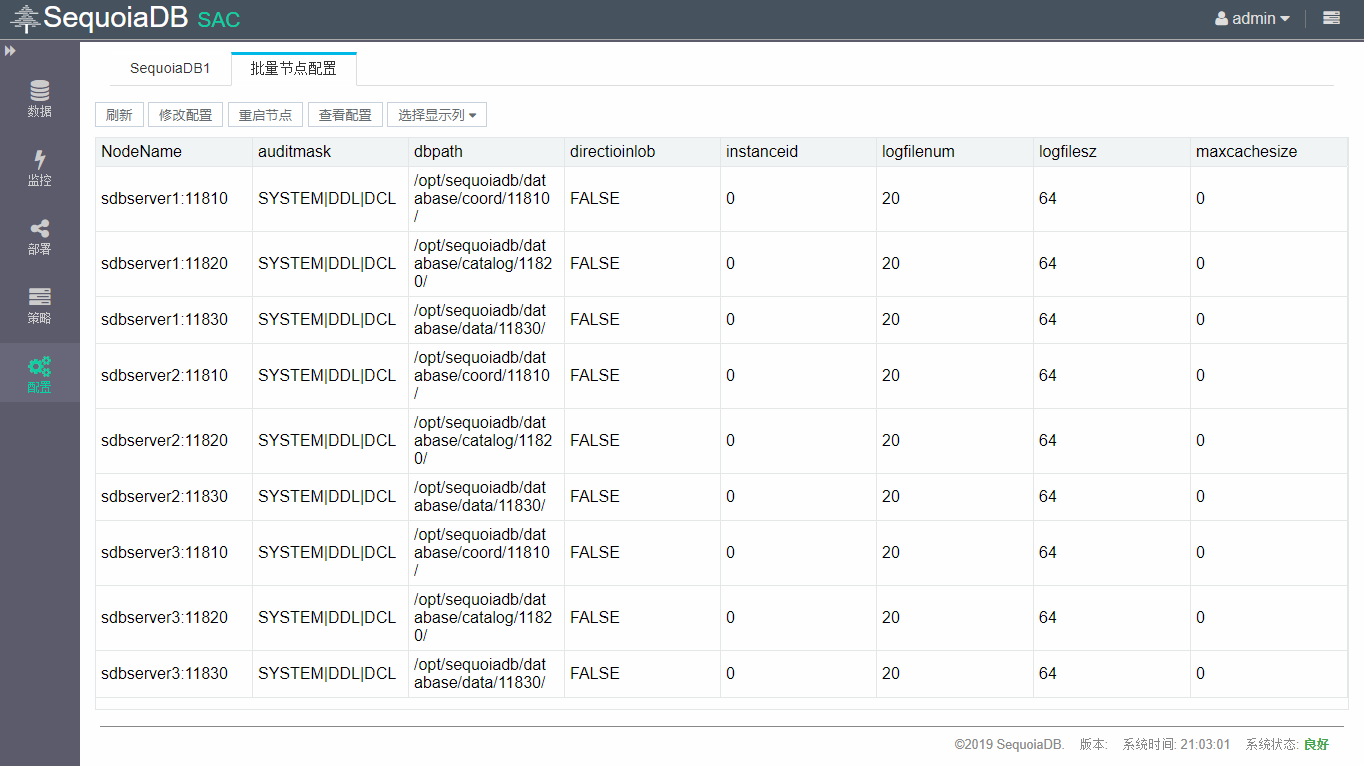Expand sidebar with double-arrow icon

click(x=10, y=50)
